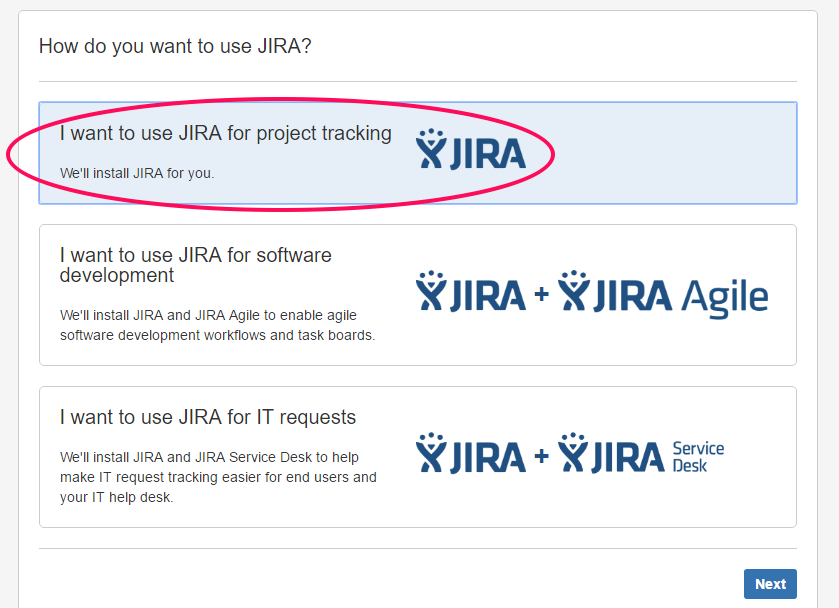
Task: Click "We'll install JIRA for you." text
Action: coord(137,173)
